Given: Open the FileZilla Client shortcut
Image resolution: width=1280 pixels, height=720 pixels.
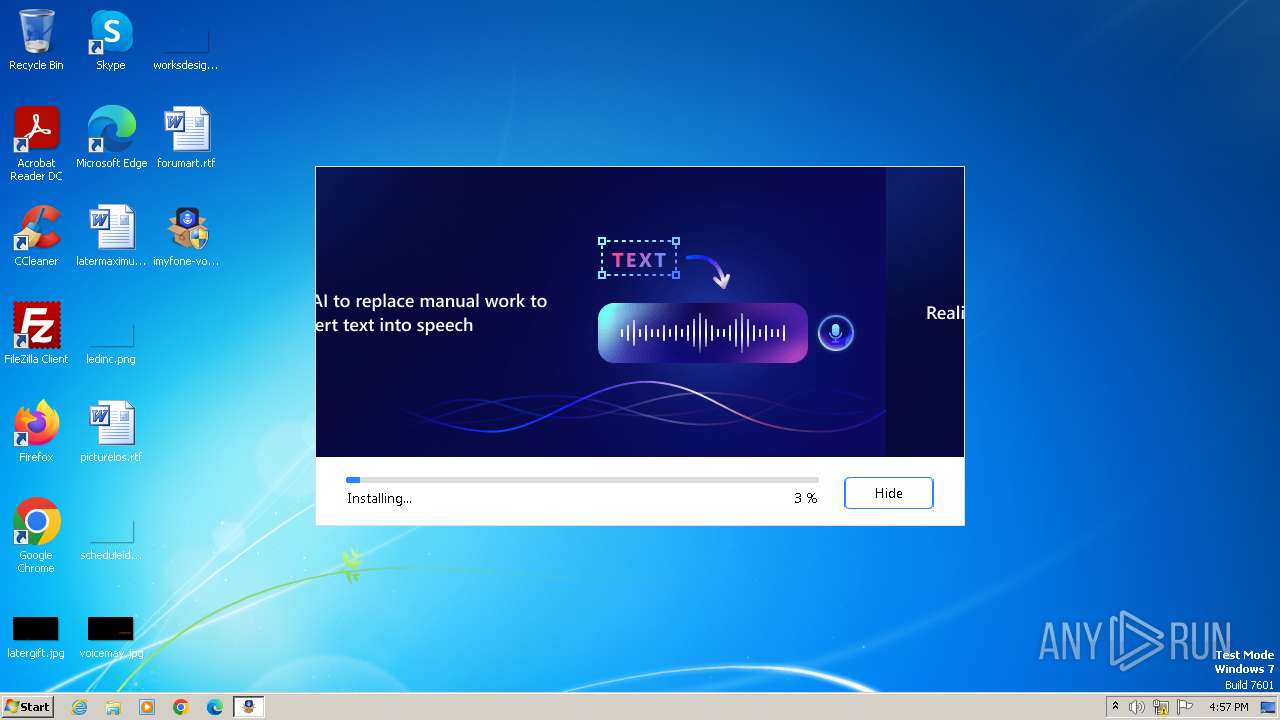Looking at the screenshot, I should [36, 334].
